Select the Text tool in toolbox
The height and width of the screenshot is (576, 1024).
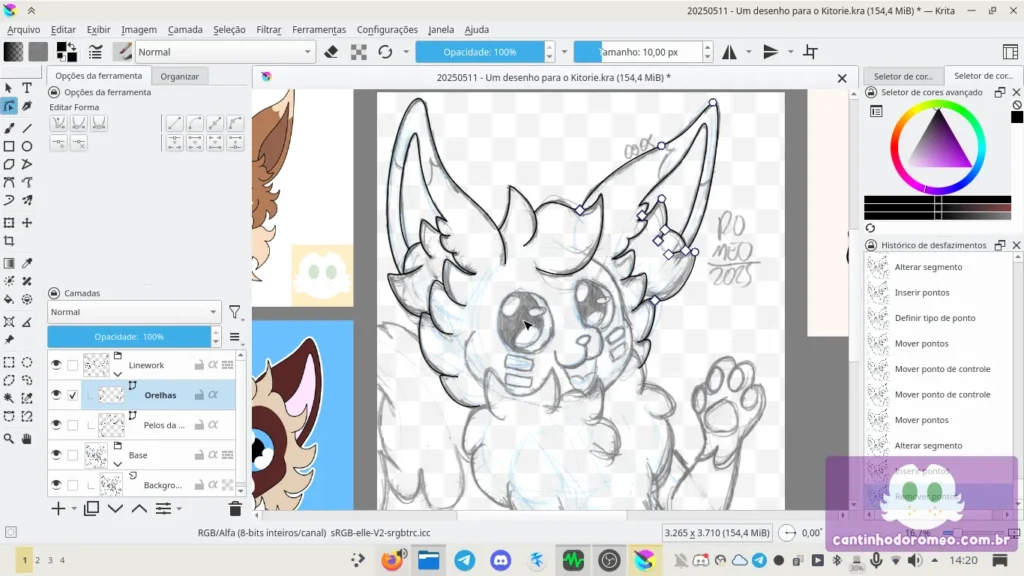coord(27,88)
